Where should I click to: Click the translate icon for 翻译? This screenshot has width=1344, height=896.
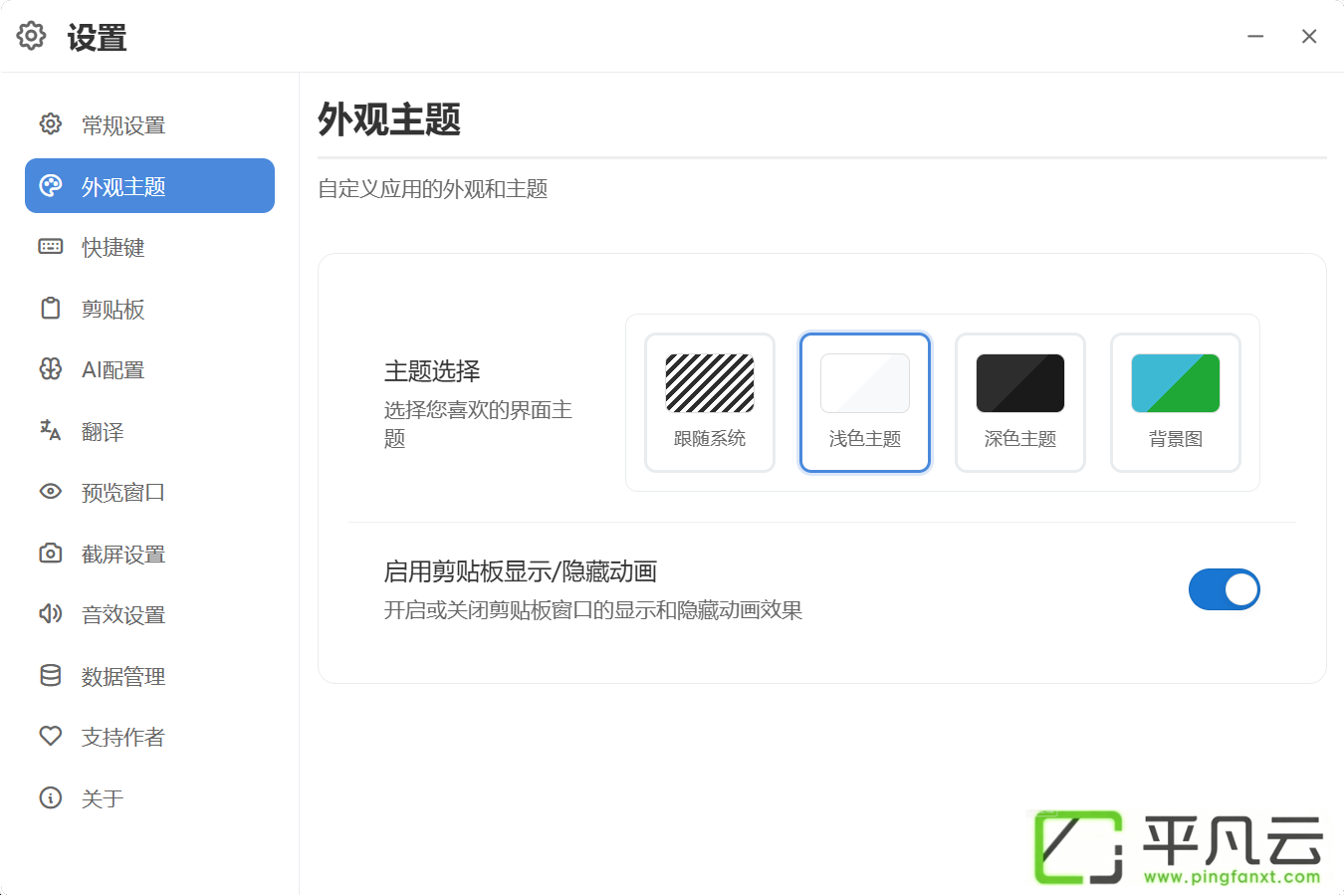click(51, 430)
